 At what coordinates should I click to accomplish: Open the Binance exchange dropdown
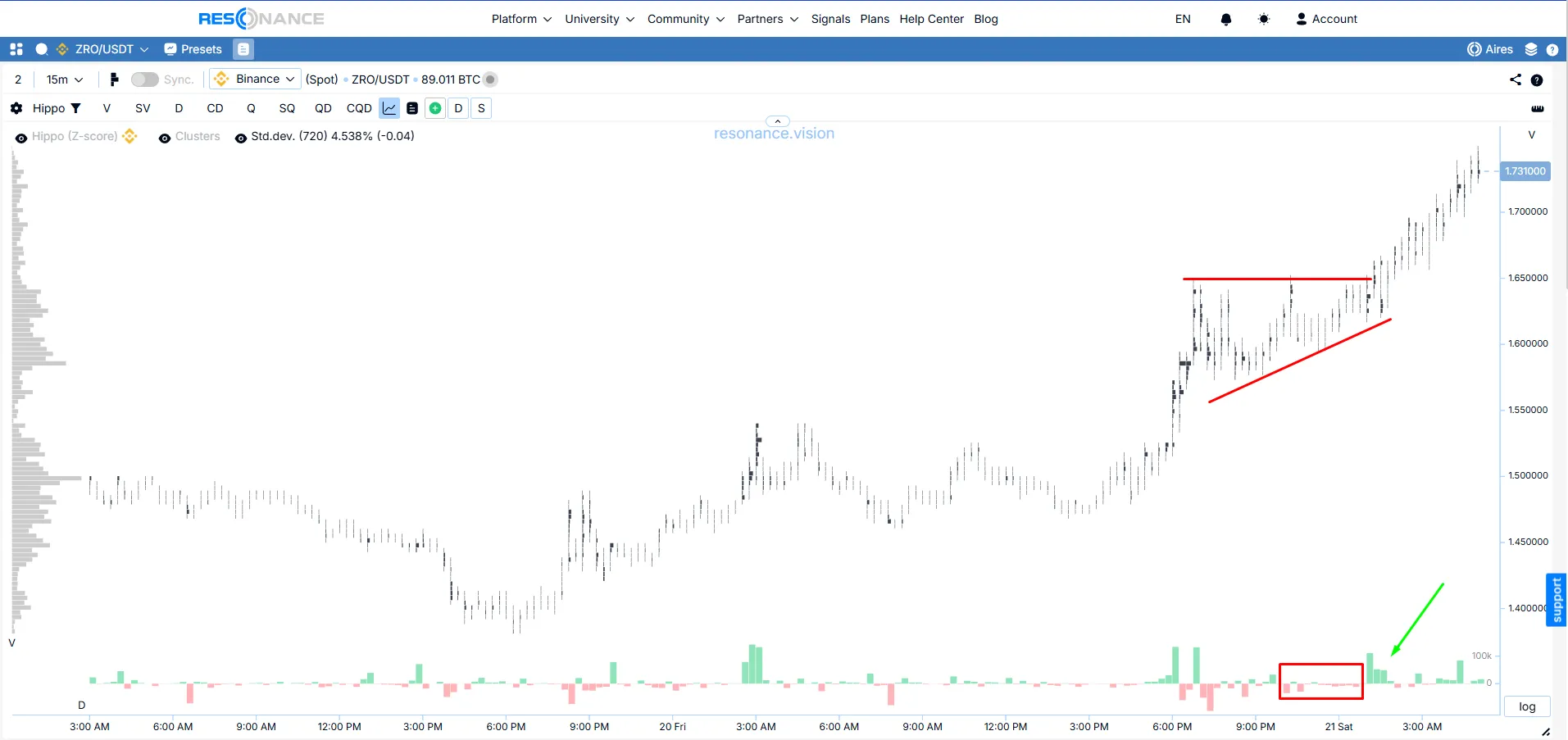click(254, 79)
